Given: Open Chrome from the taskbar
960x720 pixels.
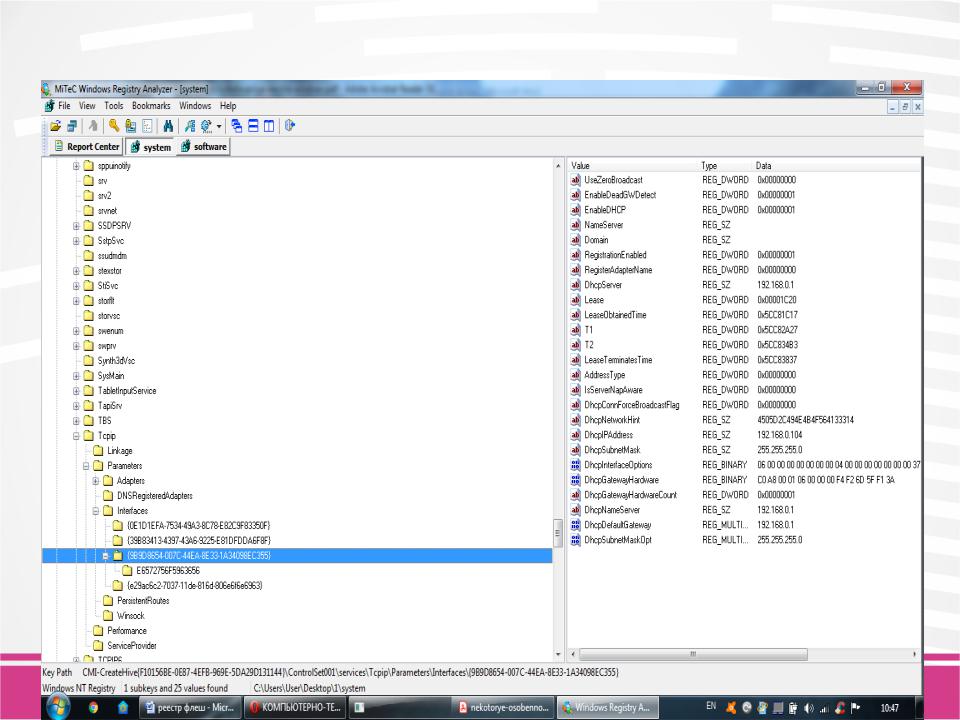Looking at the screenshot, I should (x=93, y=708).
